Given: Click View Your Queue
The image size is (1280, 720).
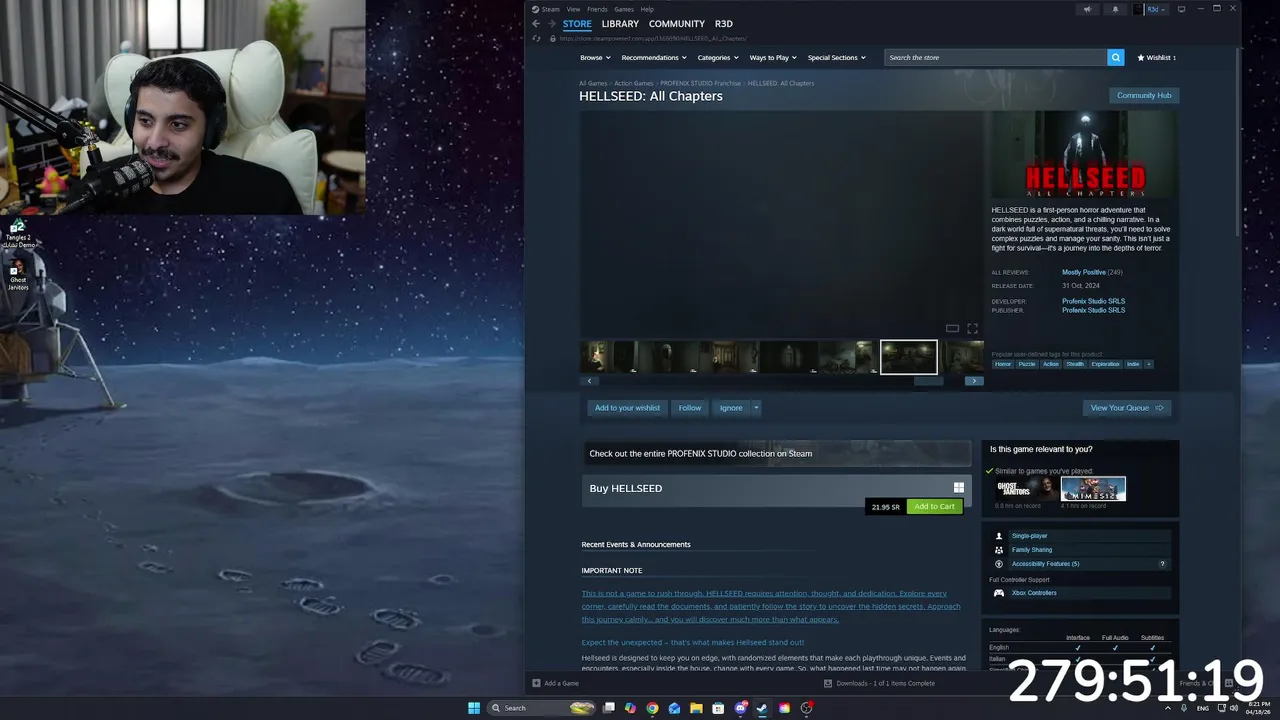Looking at the screenshot, I should pyautogui.click(x=1126, y=408).
